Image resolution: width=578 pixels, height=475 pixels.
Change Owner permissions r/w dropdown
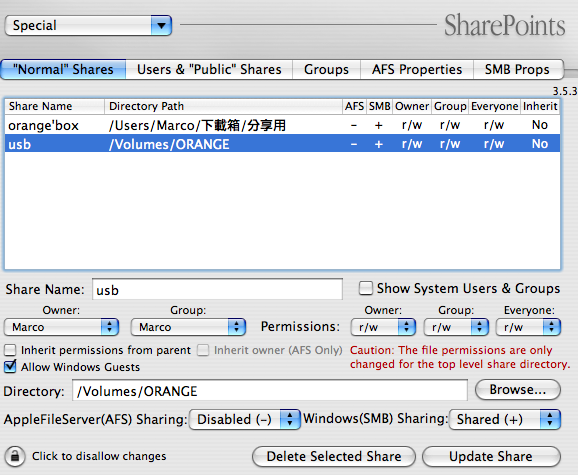click(383, 327)
